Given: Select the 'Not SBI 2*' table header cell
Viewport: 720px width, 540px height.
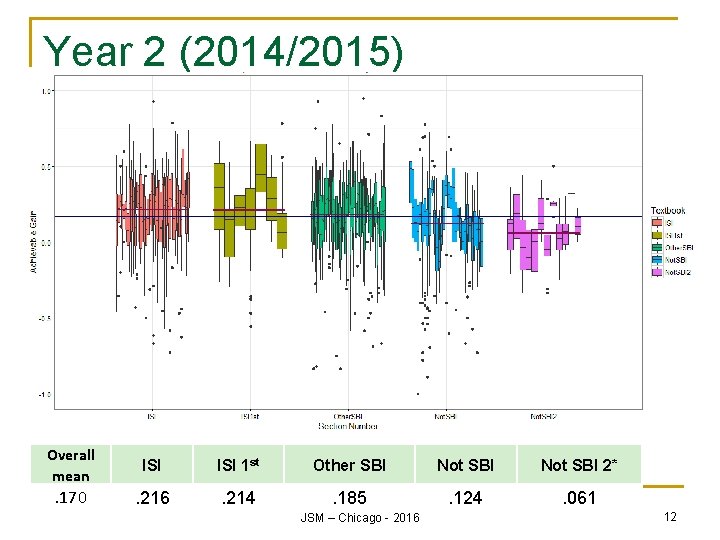Looking at the screenshot, I should click(579, 464).
